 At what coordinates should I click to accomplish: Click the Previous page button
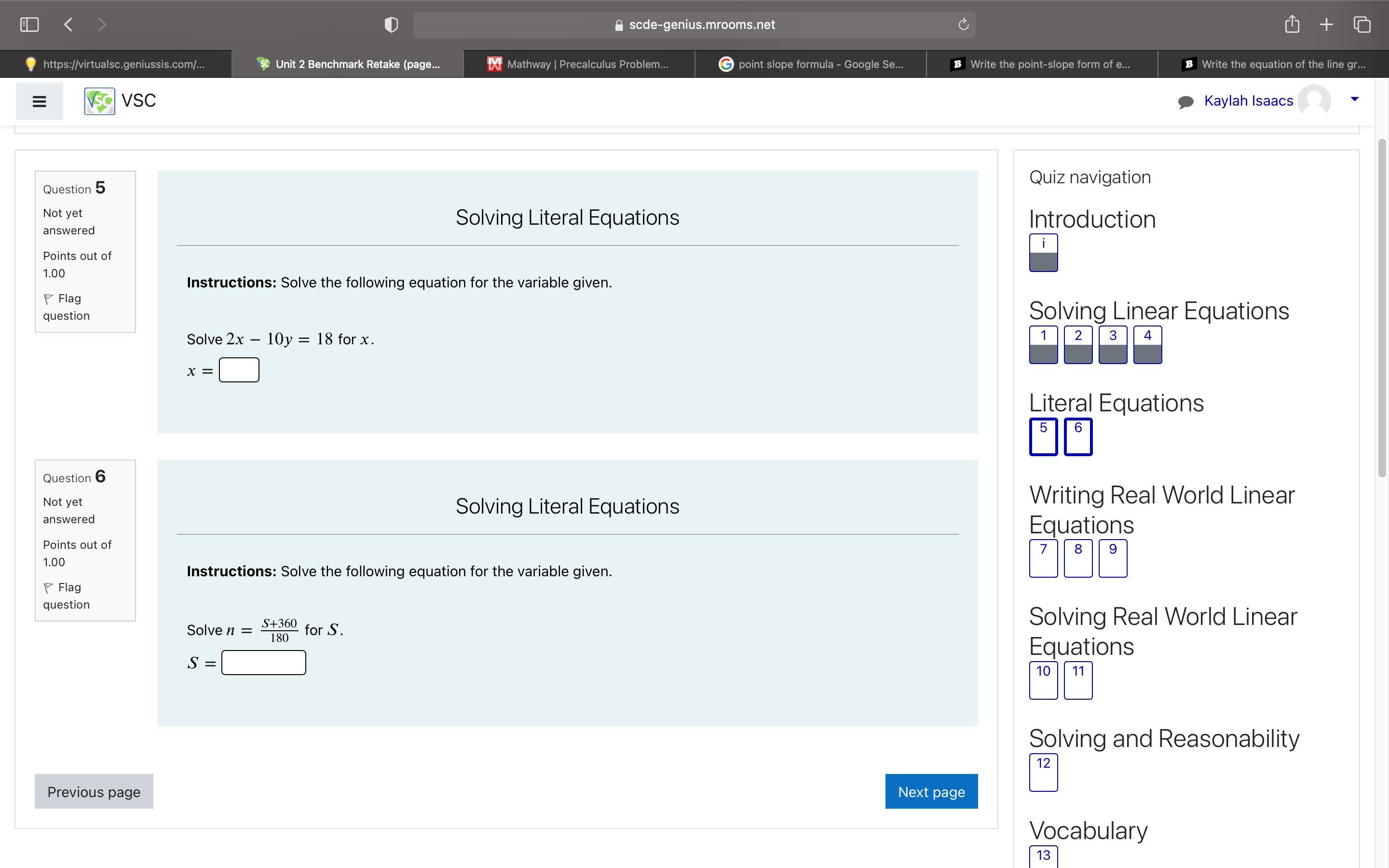coord(94,791)
